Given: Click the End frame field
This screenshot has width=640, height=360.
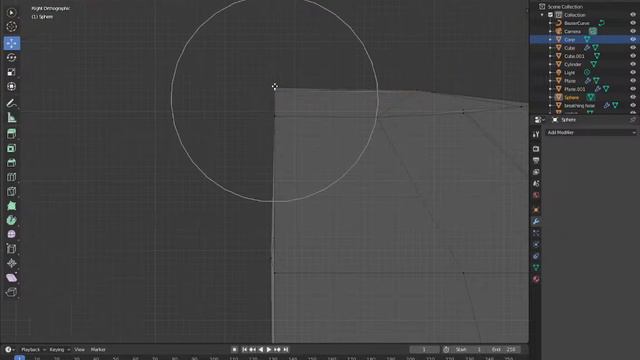Looking at the screenshot, I should tap(505, 349).
